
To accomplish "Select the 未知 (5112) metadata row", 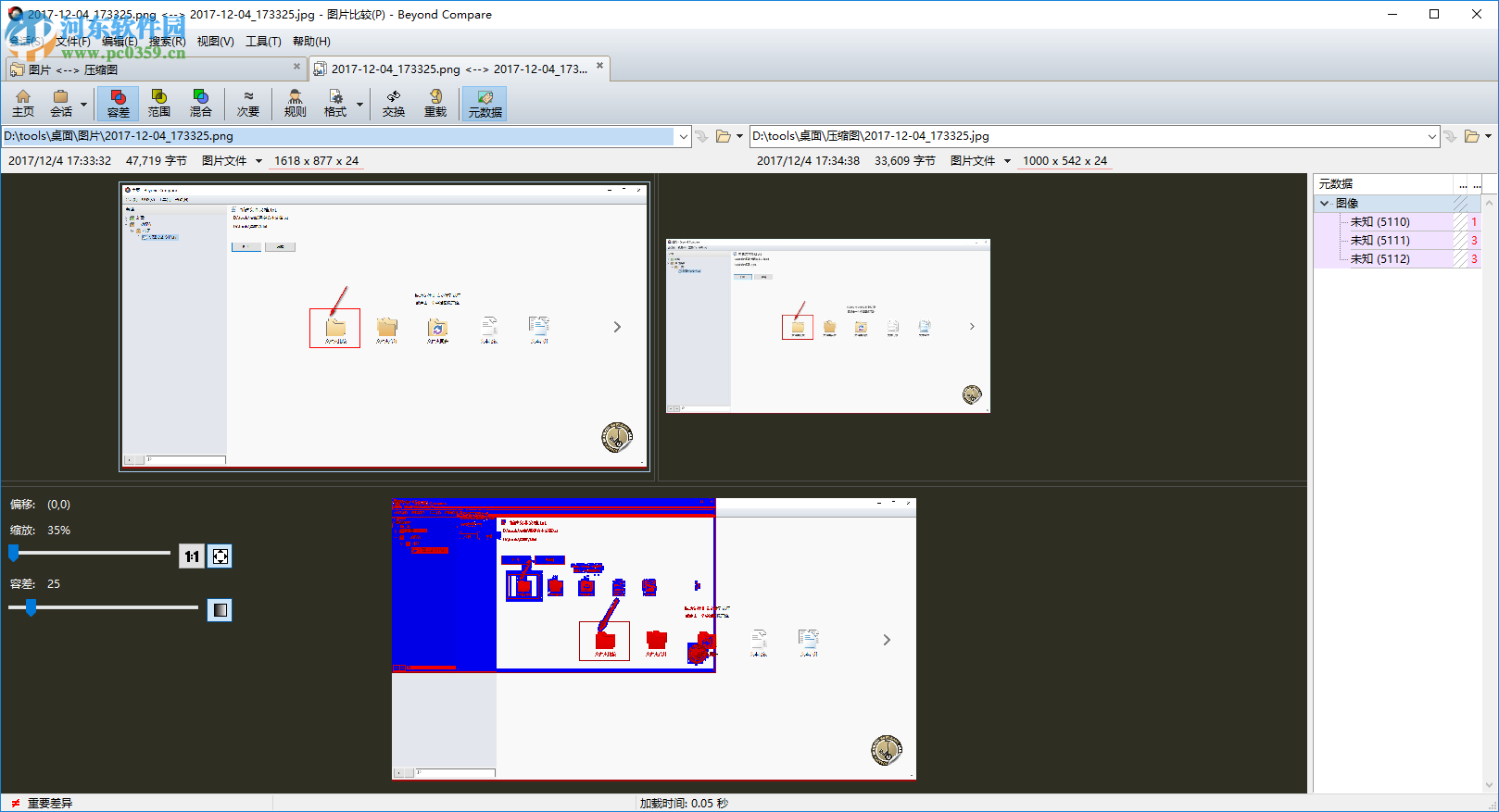I will (x=1397, y=259).
